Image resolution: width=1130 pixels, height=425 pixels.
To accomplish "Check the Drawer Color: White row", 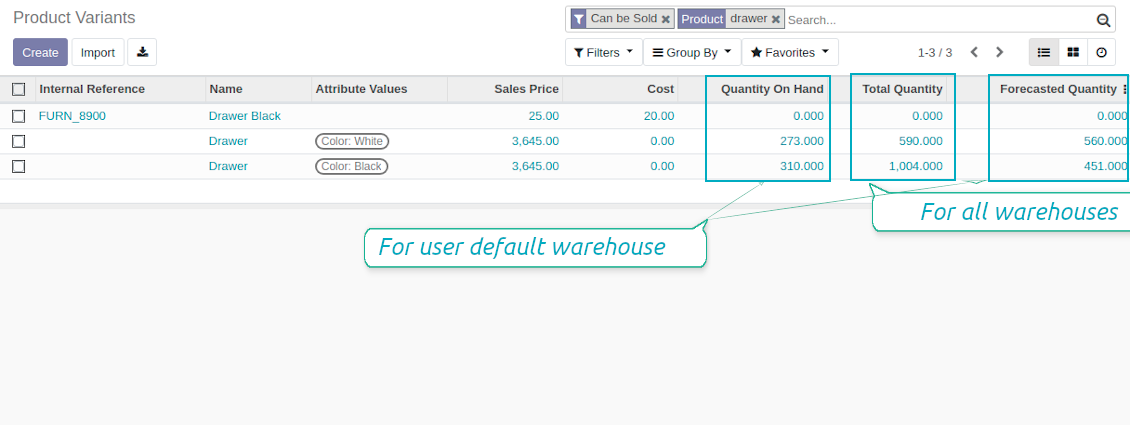I will tap(19, 141).
